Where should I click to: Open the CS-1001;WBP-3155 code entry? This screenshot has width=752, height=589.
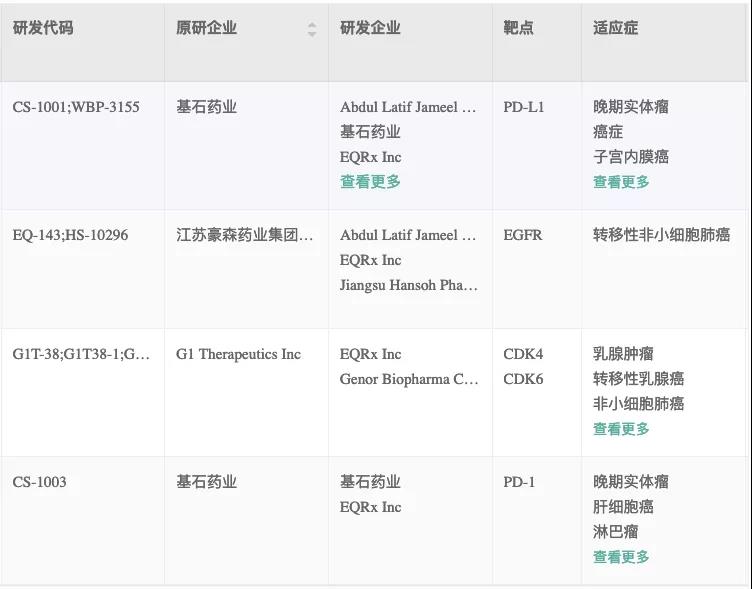click(x=76, y=107)
